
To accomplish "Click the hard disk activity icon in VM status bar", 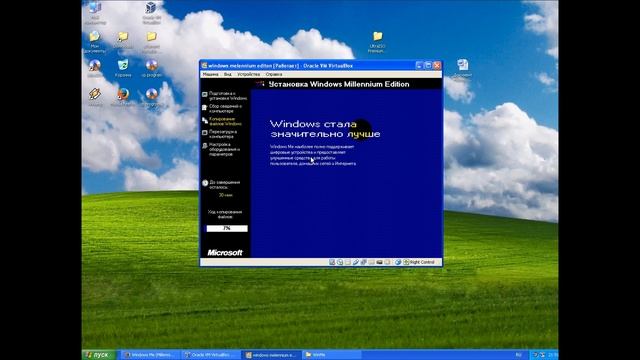I will click(332, 262).
